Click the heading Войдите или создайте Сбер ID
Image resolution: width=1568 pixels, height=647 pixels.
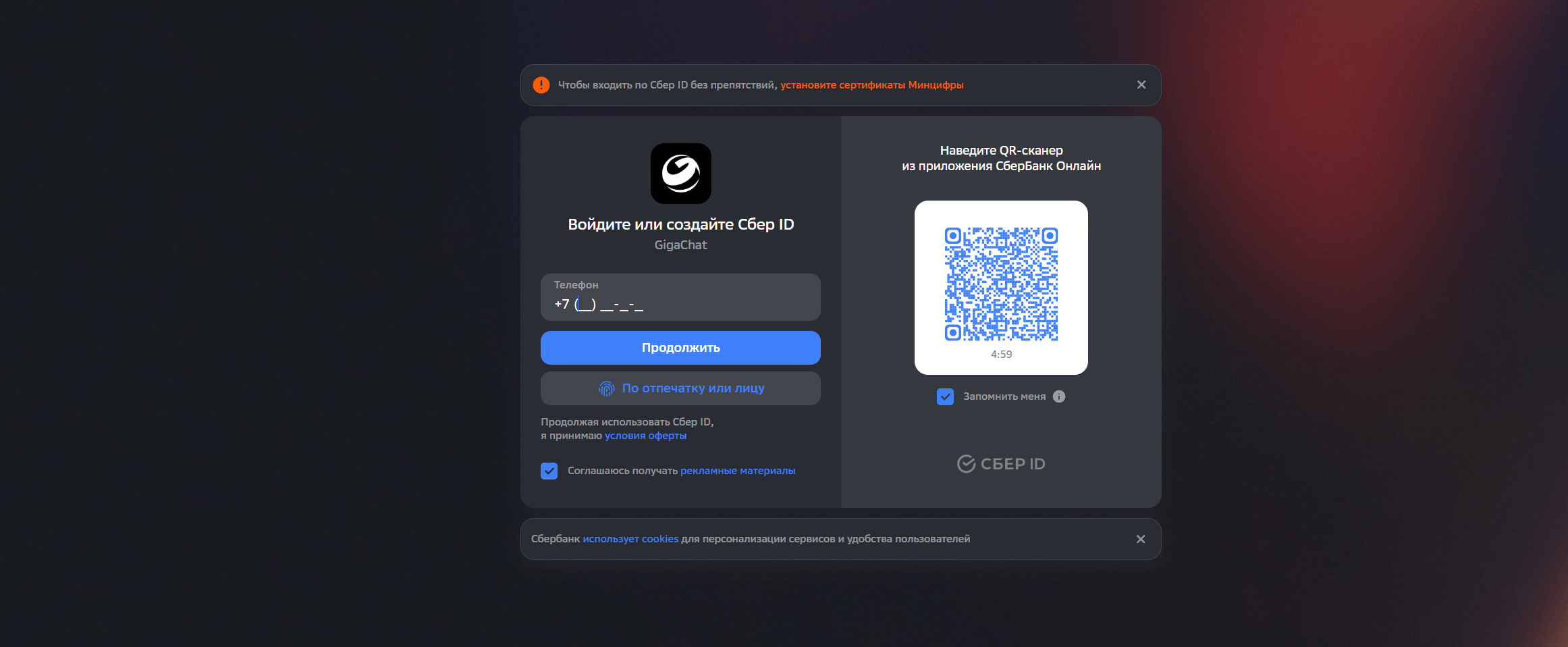point(680,224)
